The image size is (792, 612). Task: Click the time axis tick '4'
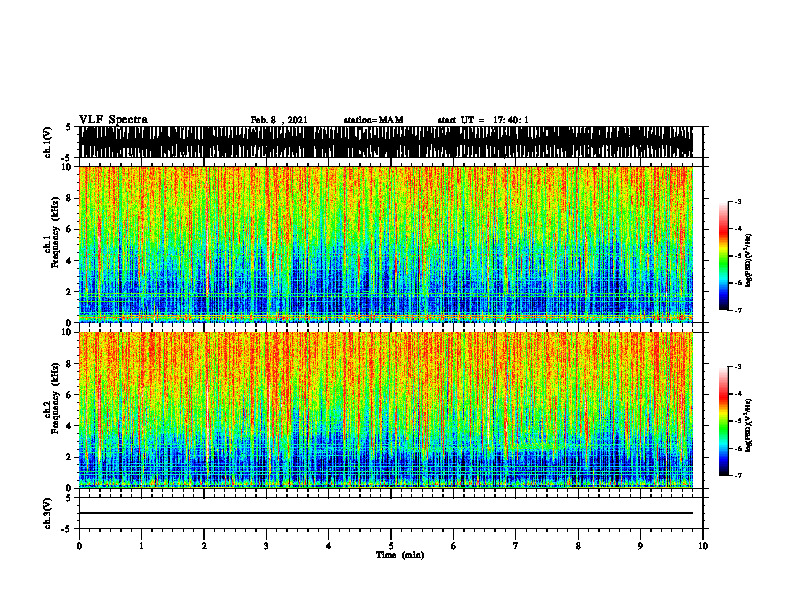[x=329, y=546]
